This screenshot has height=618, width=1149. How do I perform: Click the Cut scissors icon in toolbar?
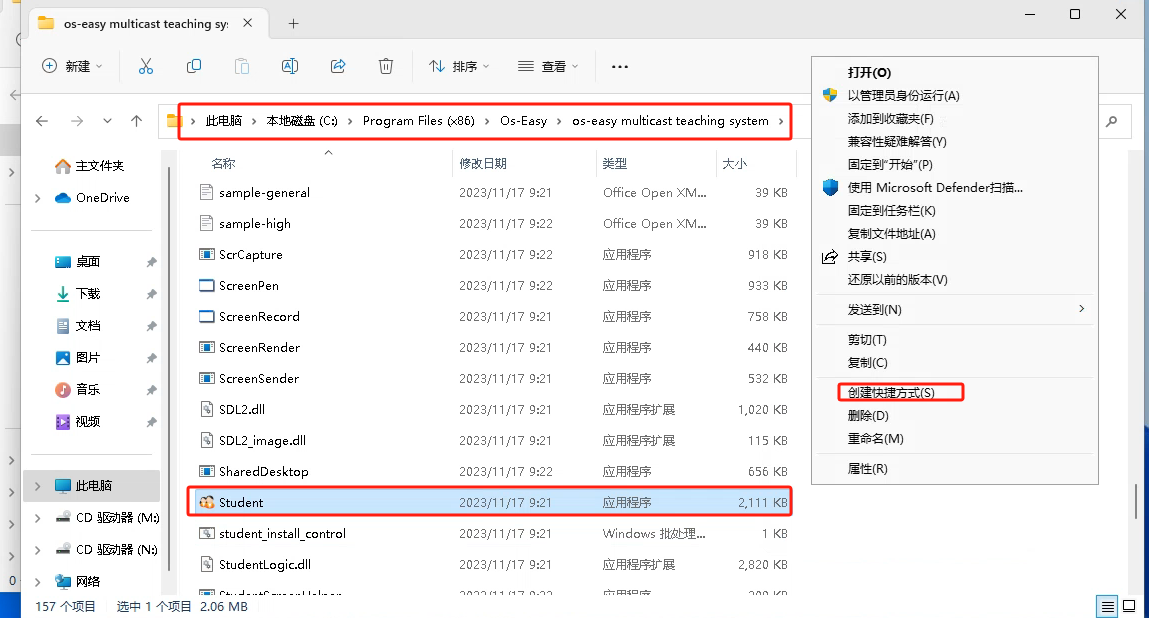pyautogui.click(x=146, y=66)
